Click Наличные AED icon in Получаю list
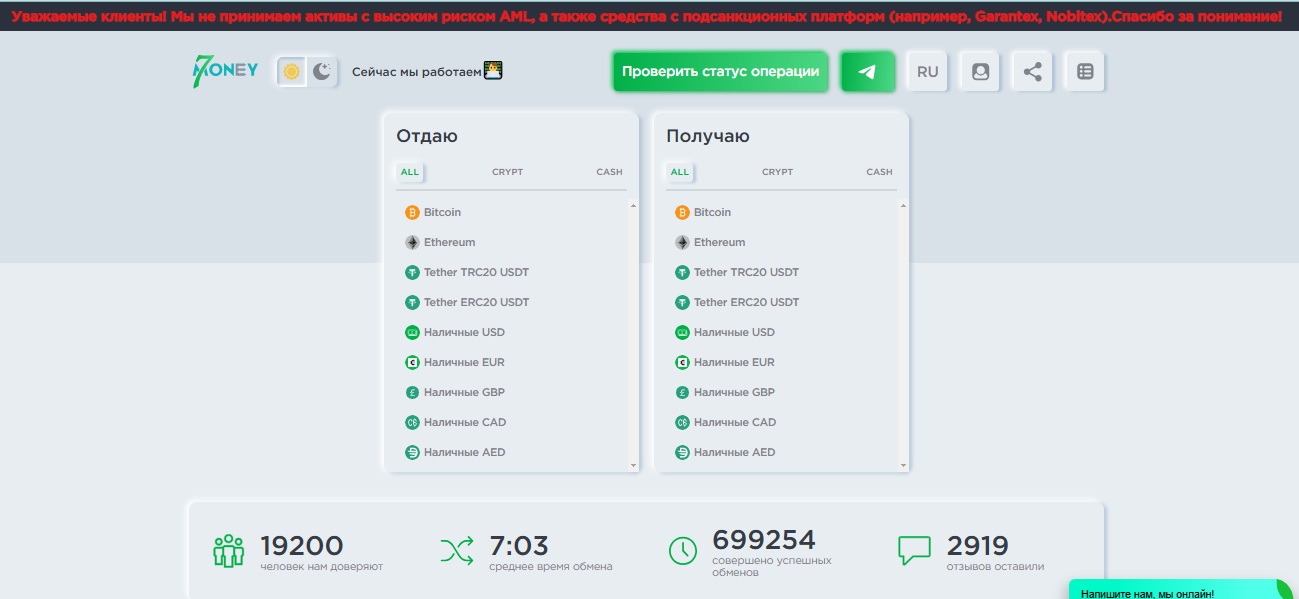Image resolution: width=1299 pixels, height=599 pixels. tap(682, 452)
